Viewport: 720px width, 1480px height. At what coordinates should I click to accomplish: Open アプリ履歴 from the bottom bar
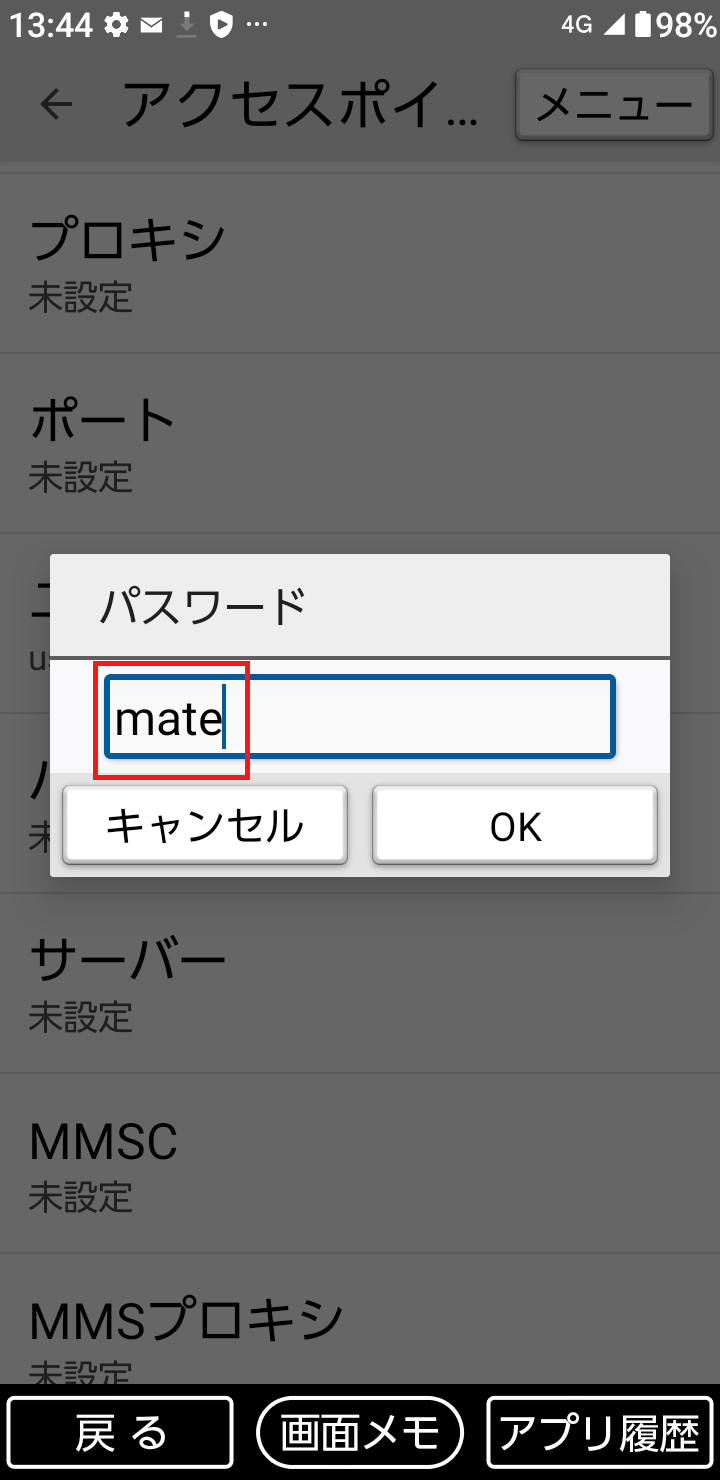click(598, 1430)
